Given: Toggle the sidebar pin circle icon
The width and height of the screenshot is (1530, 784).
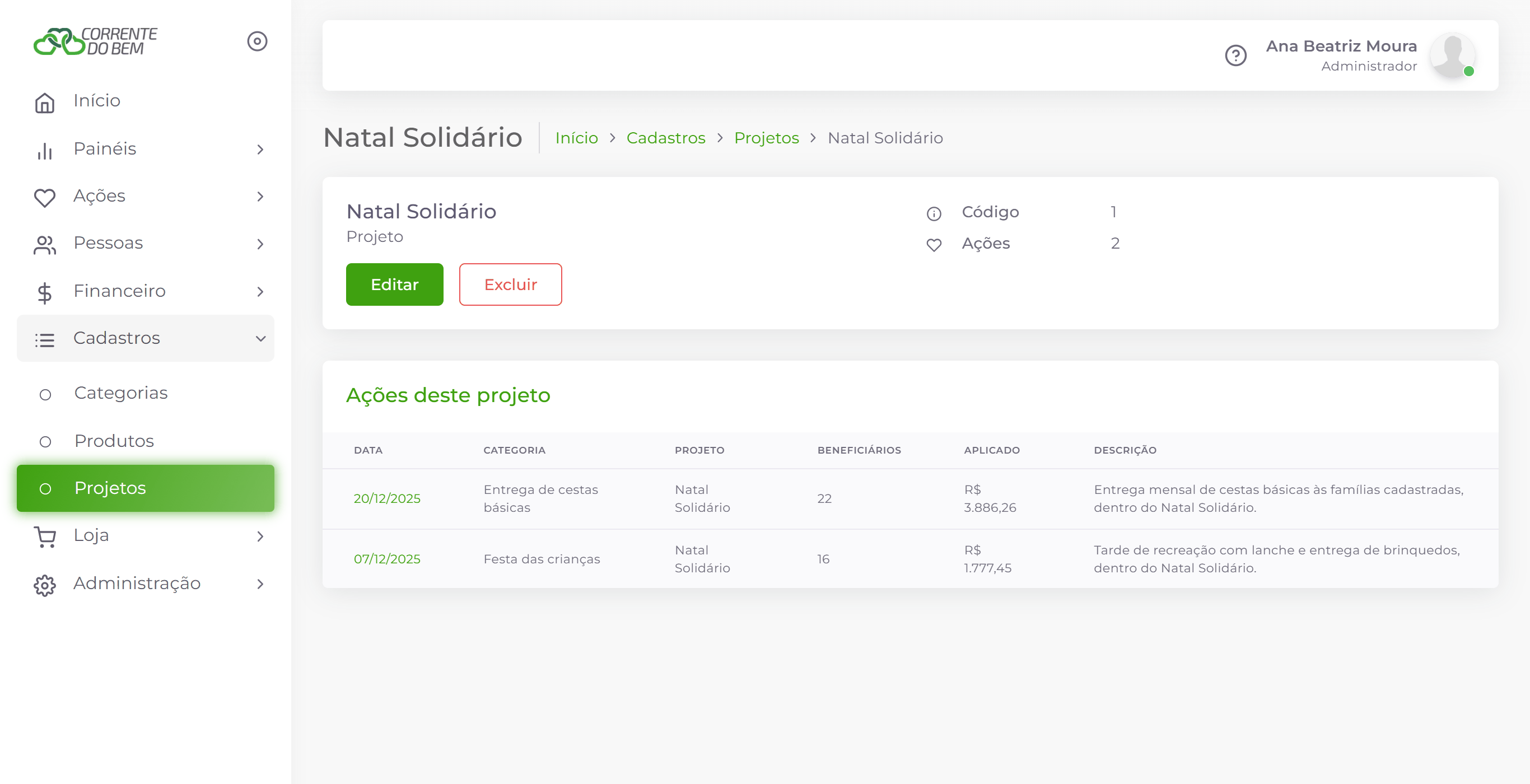Looking at the screenshot, I should [x=257, y=41].
